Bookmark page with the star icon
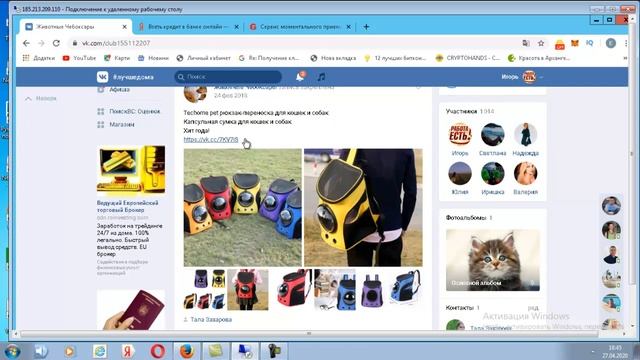The height and width of the screenshot is (360, 640). coord(541,43)
